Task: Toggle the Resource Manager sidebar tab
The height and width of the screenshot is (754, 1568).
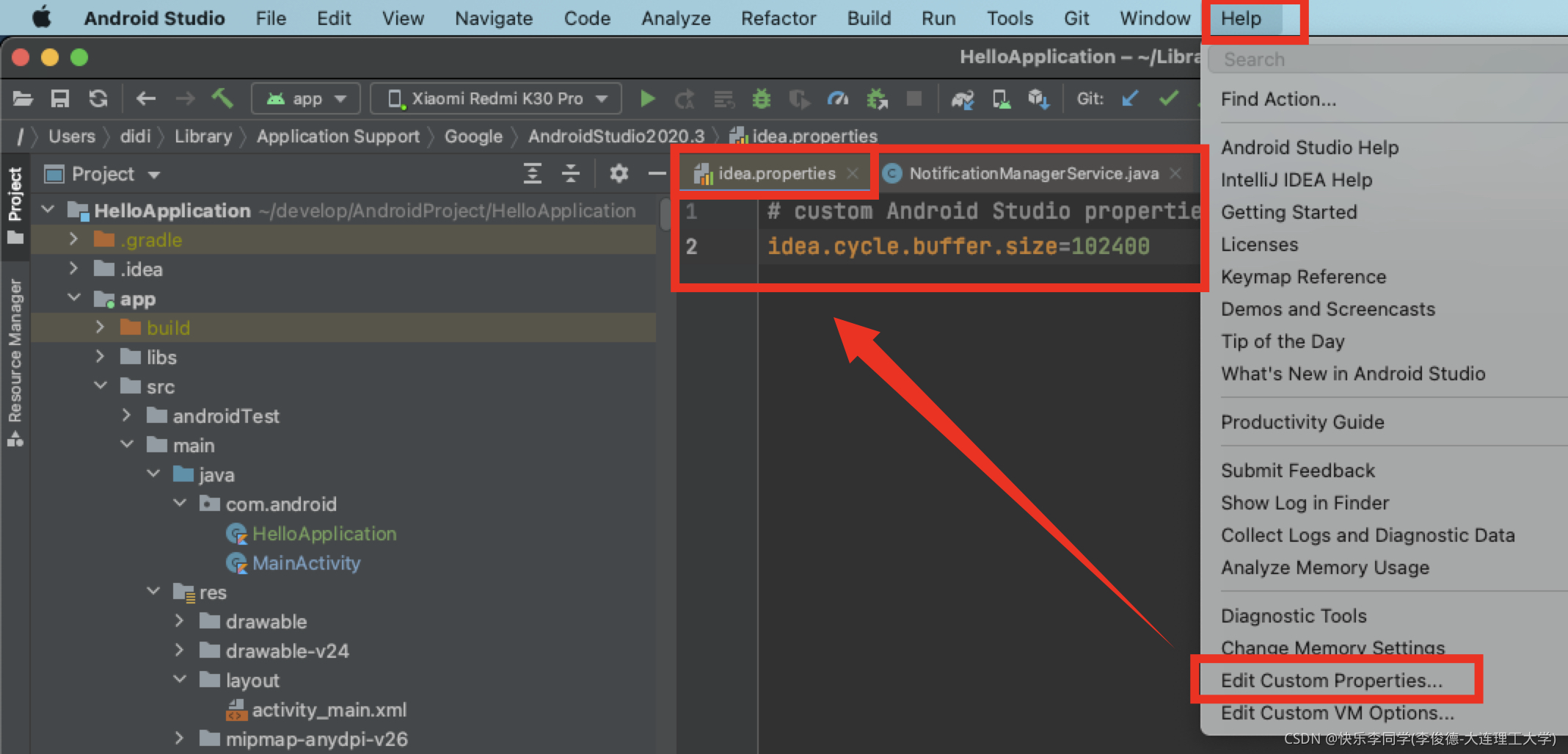Action: tap(15, 352)
